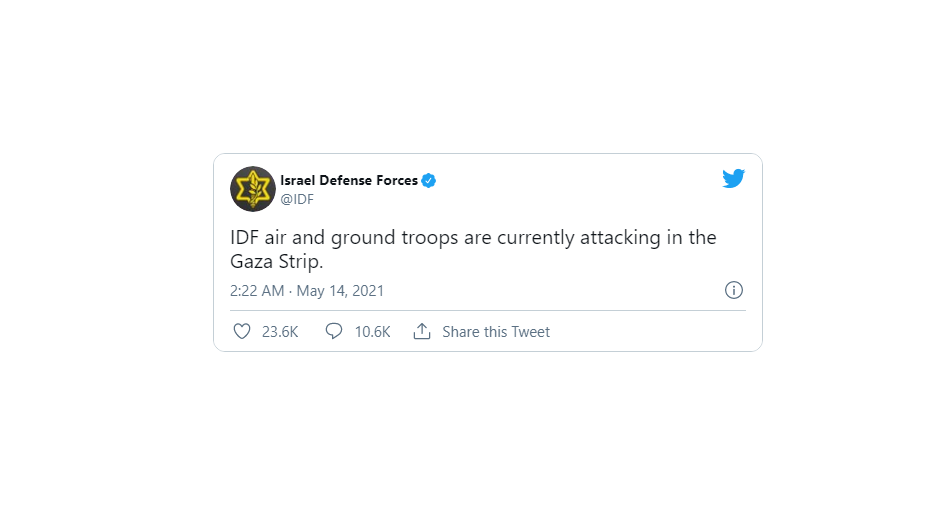Click the Twitter bird logo
The width and height of the screenshot is (951, 513).
pos(733,178)
